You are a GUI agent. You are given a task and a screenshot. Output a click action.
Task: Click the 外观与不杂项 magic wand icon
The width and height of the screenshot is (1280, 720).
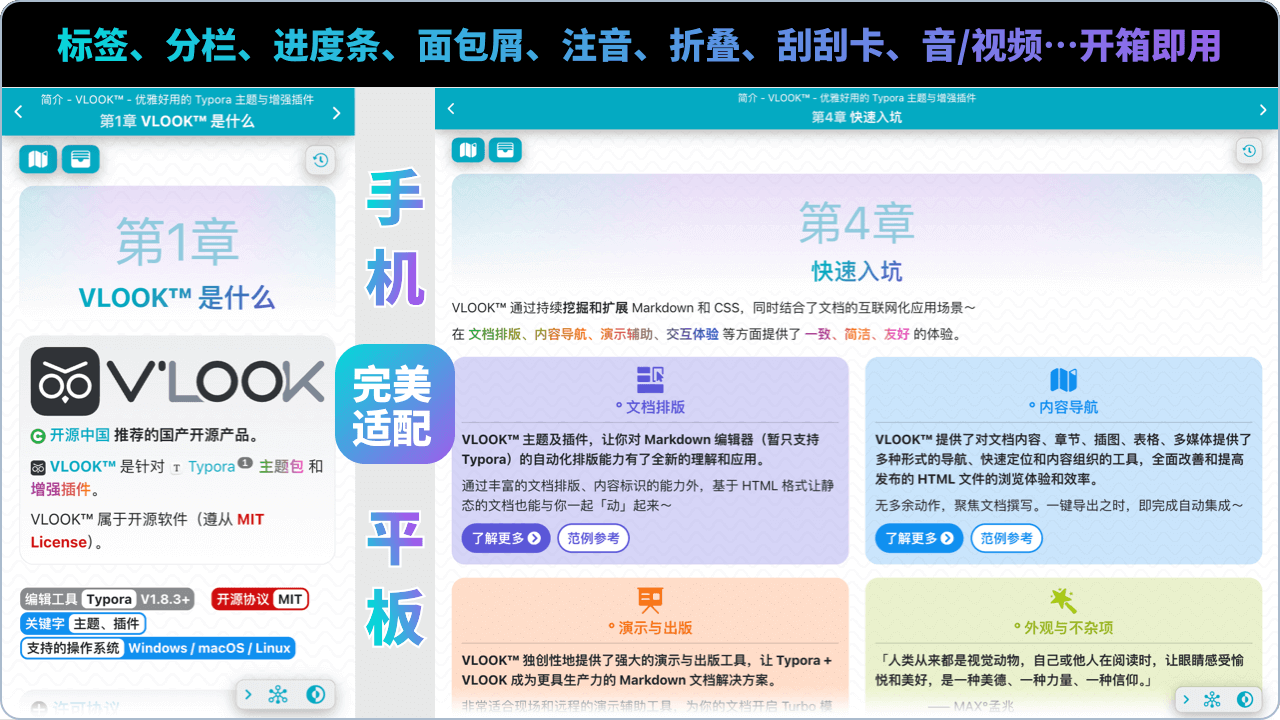1063,600
